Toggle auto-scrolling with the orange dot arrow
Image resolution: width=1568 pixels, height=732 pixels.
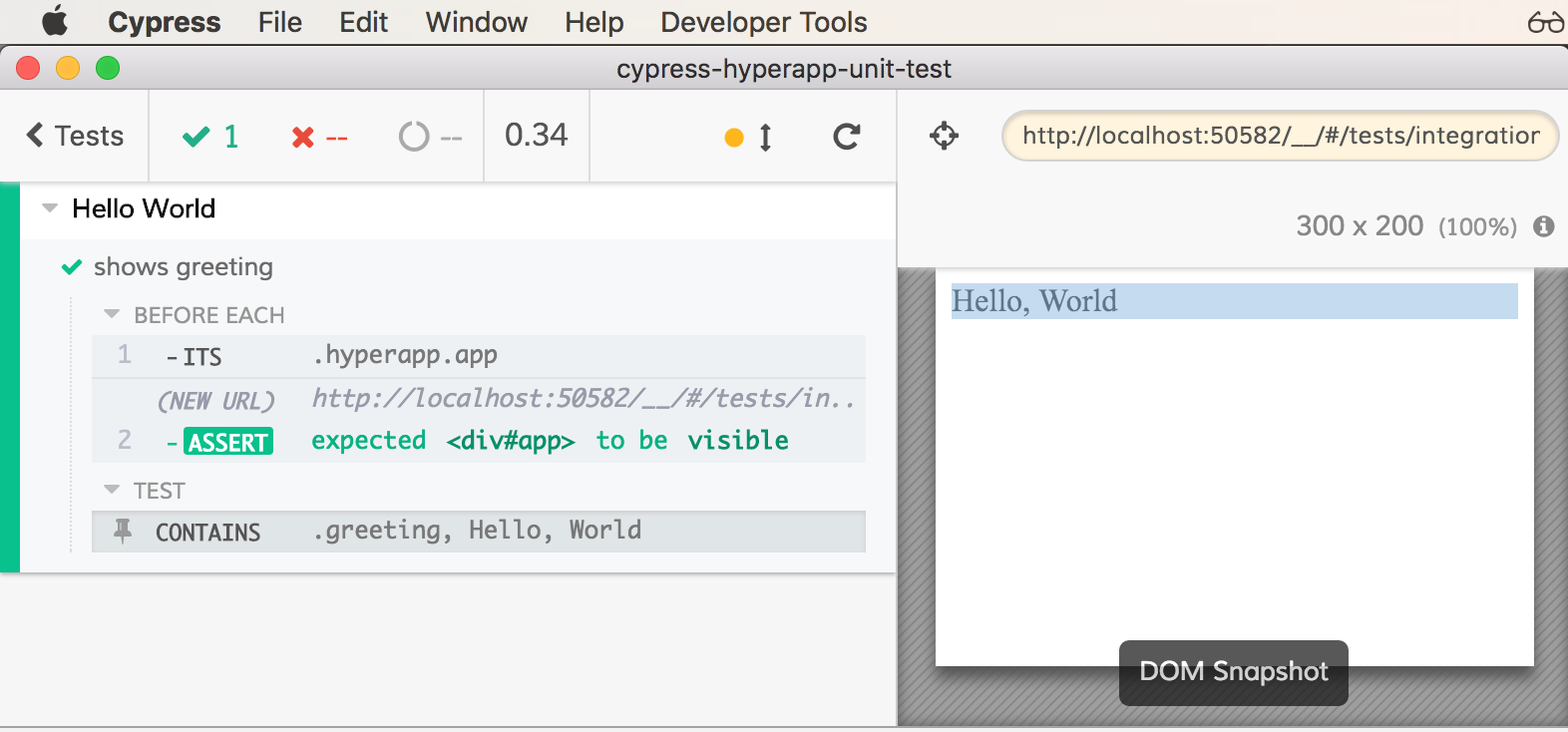[749, 137]
